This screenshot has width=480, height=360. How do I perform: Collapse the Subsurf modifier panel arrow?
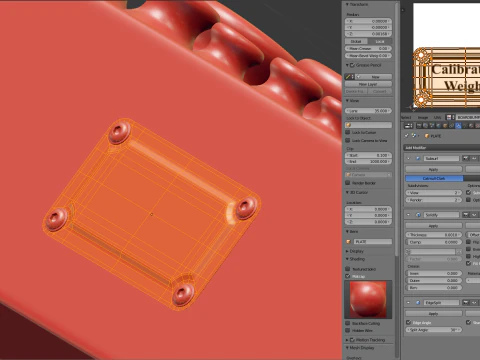coord(408,158)
